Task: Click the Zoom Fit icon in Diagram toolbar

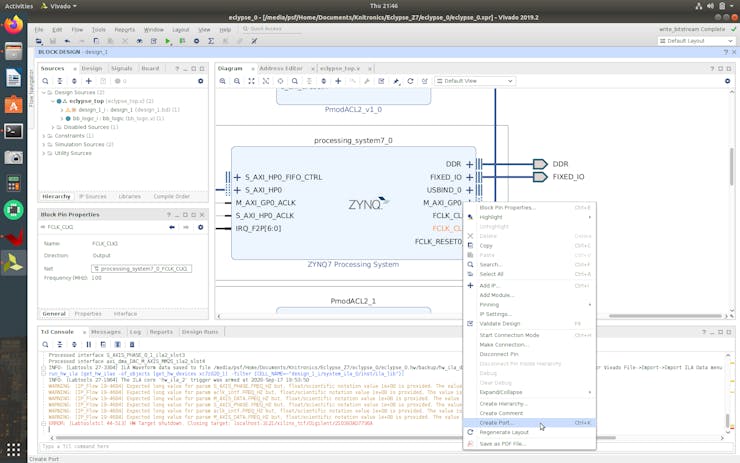Action: pos(251,81)
